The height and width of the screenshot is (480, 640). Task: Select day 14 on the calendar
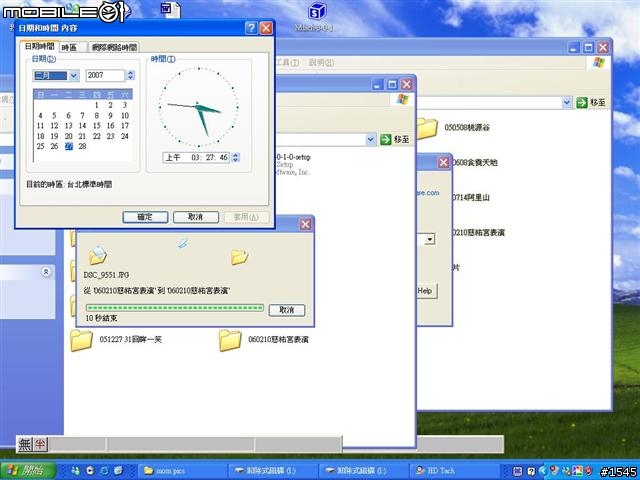click(82, 126)
